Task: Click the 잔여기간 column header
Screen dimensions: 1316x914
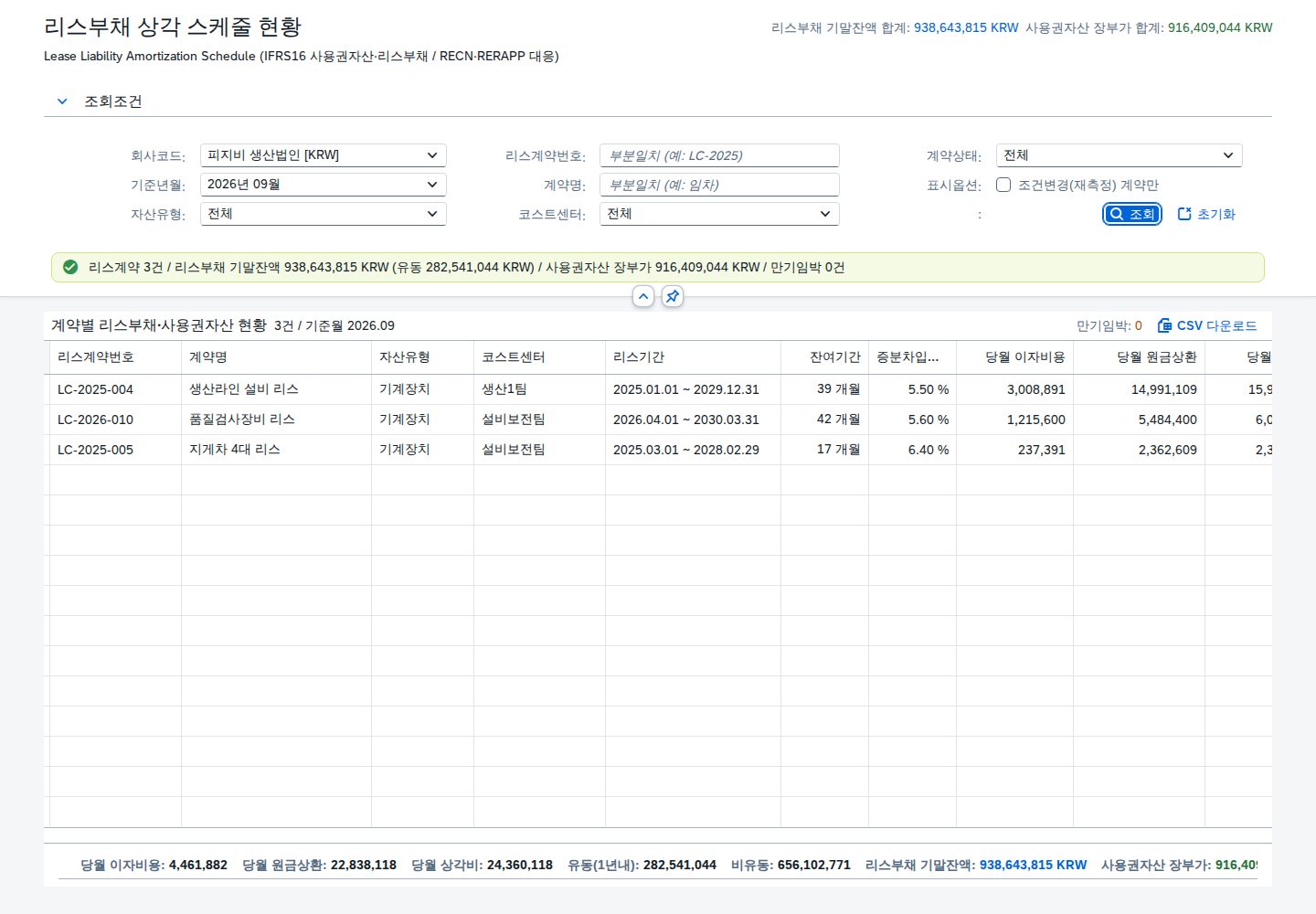Action: tap(824, 357)
